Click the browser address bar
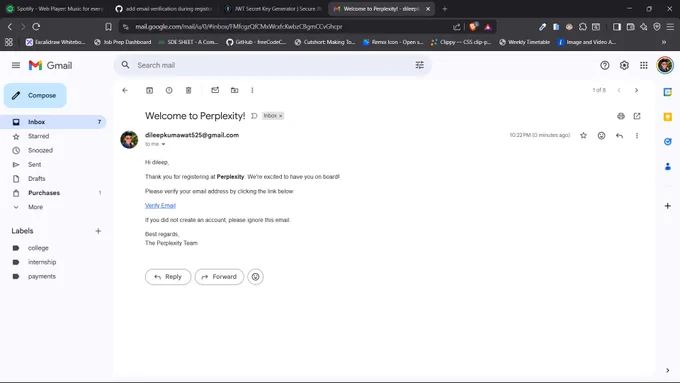The width and height of the screenshot is (680, 383). 286,26
